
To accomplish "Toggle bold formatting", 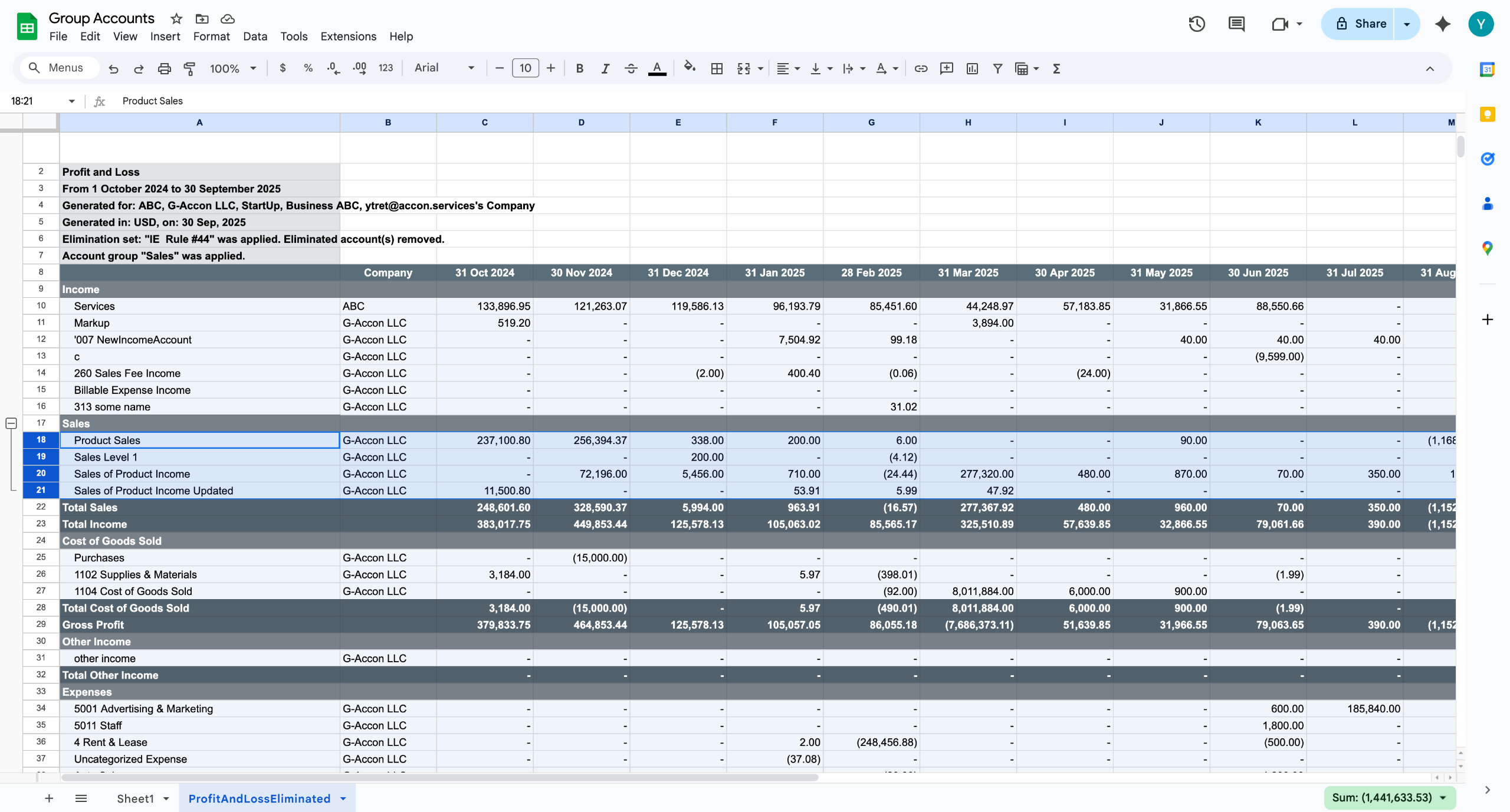I will 579,68.
